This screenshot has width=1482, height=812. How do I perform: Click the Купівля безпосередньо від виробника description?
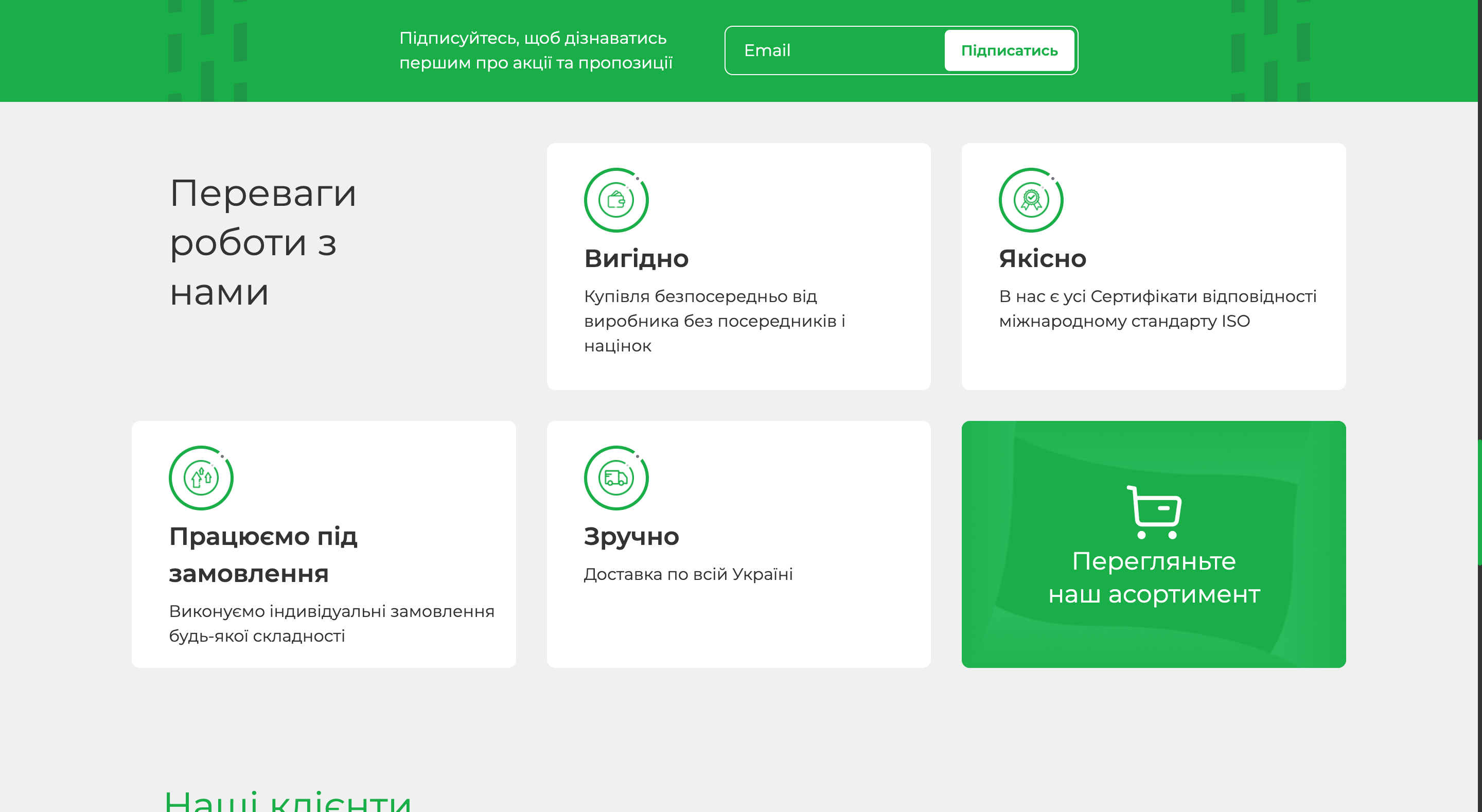click(x=715, y=321)
